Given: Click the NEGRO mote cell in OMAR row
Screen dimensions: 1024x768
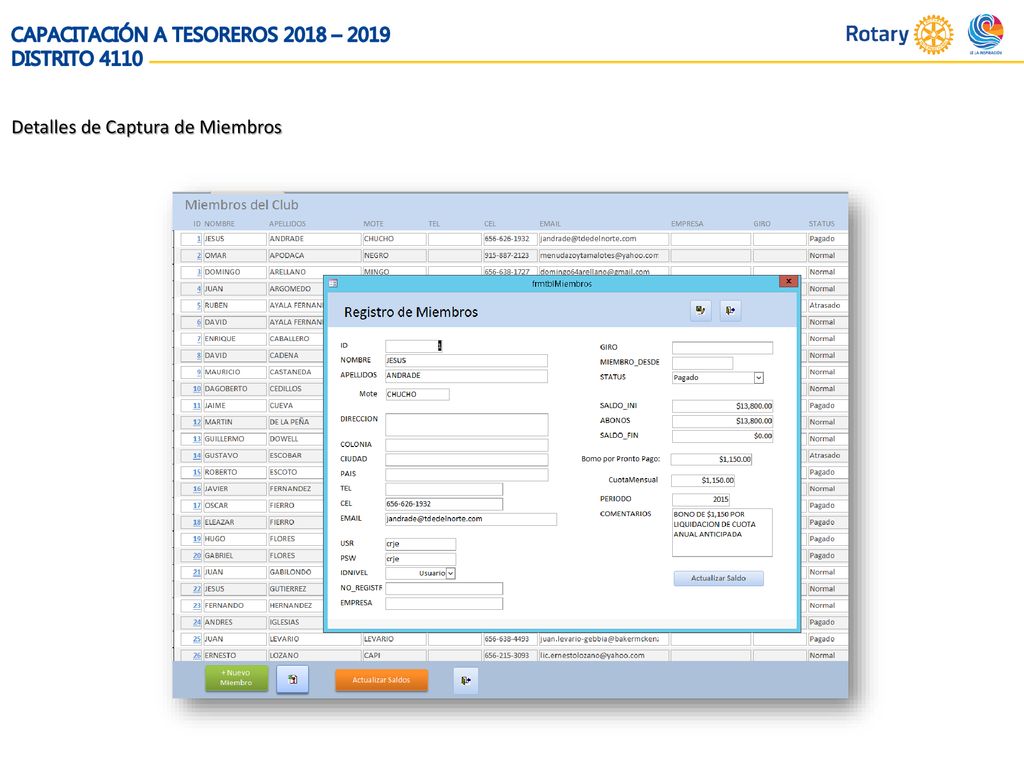Looking at the screenshot, I should (x=394, y=256).
